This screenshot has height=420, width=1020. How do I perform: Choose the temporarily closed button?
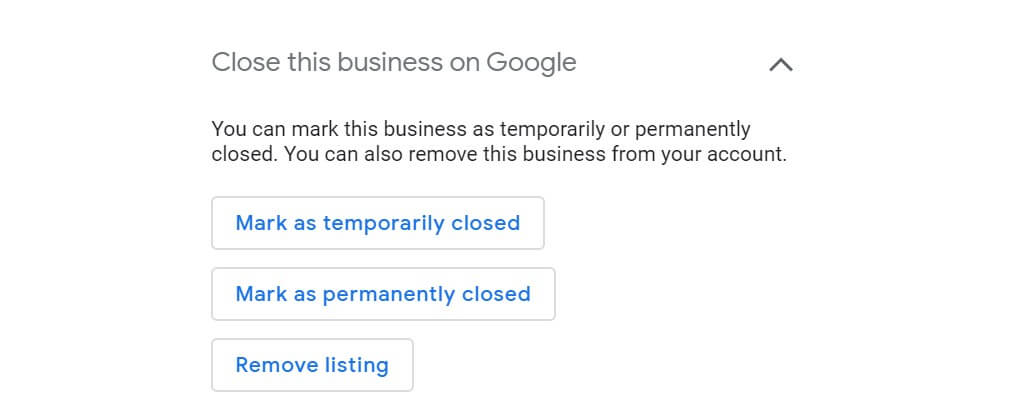[377, 223]
